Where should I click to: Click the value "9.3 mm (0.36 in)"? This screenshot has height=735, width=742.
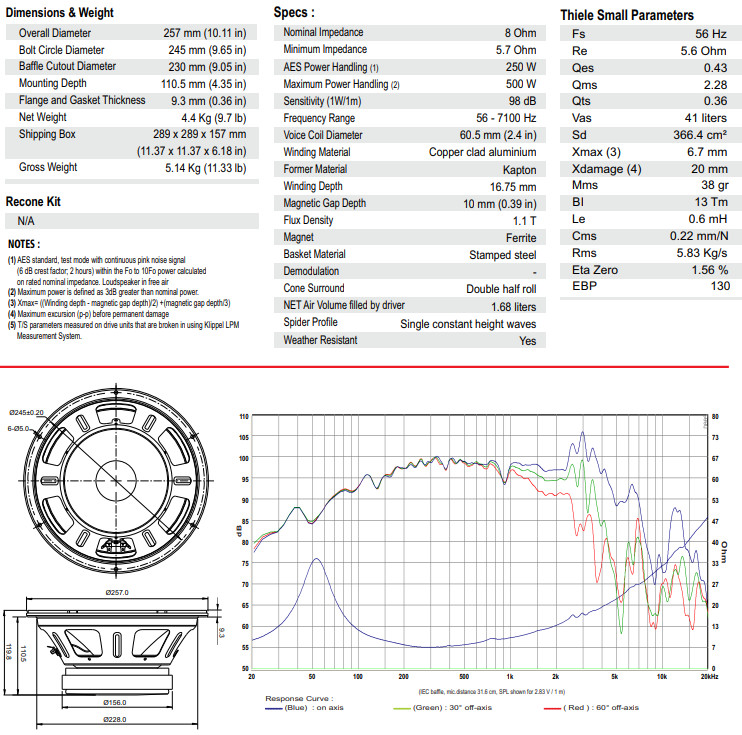[x=209, y=101]
